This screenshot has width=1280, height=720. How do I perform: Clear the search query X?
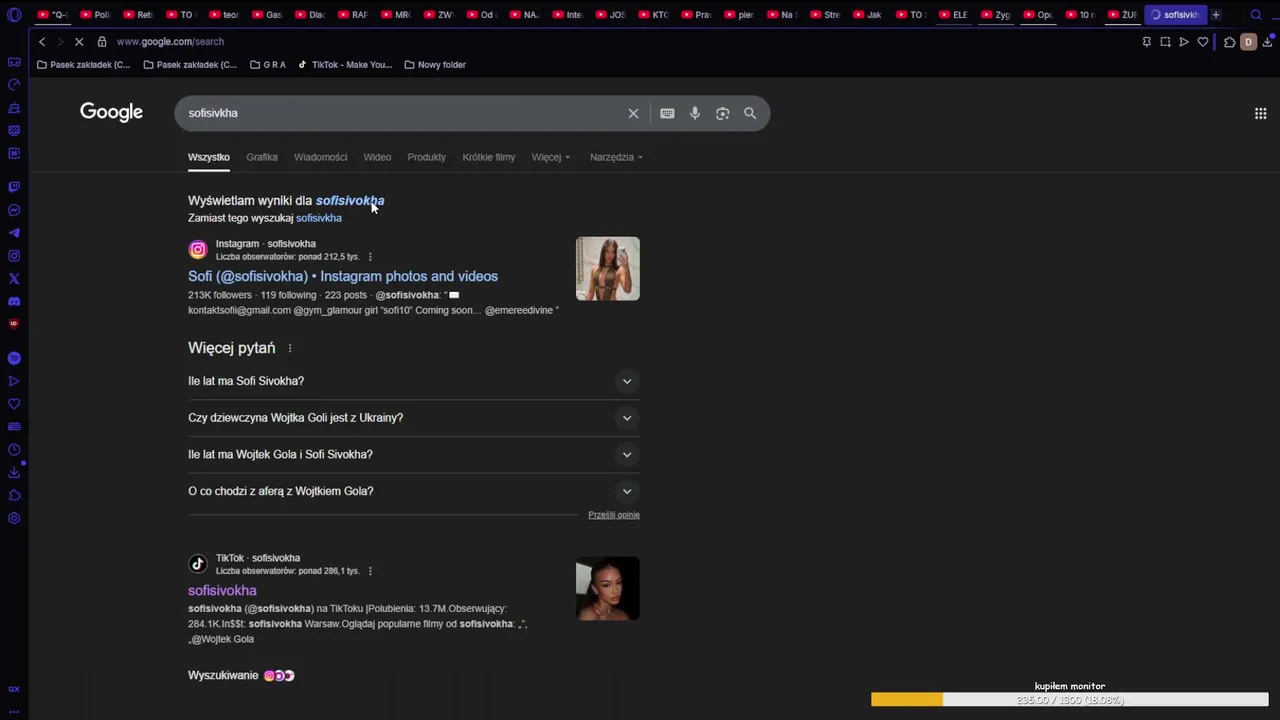coord(633,113)
